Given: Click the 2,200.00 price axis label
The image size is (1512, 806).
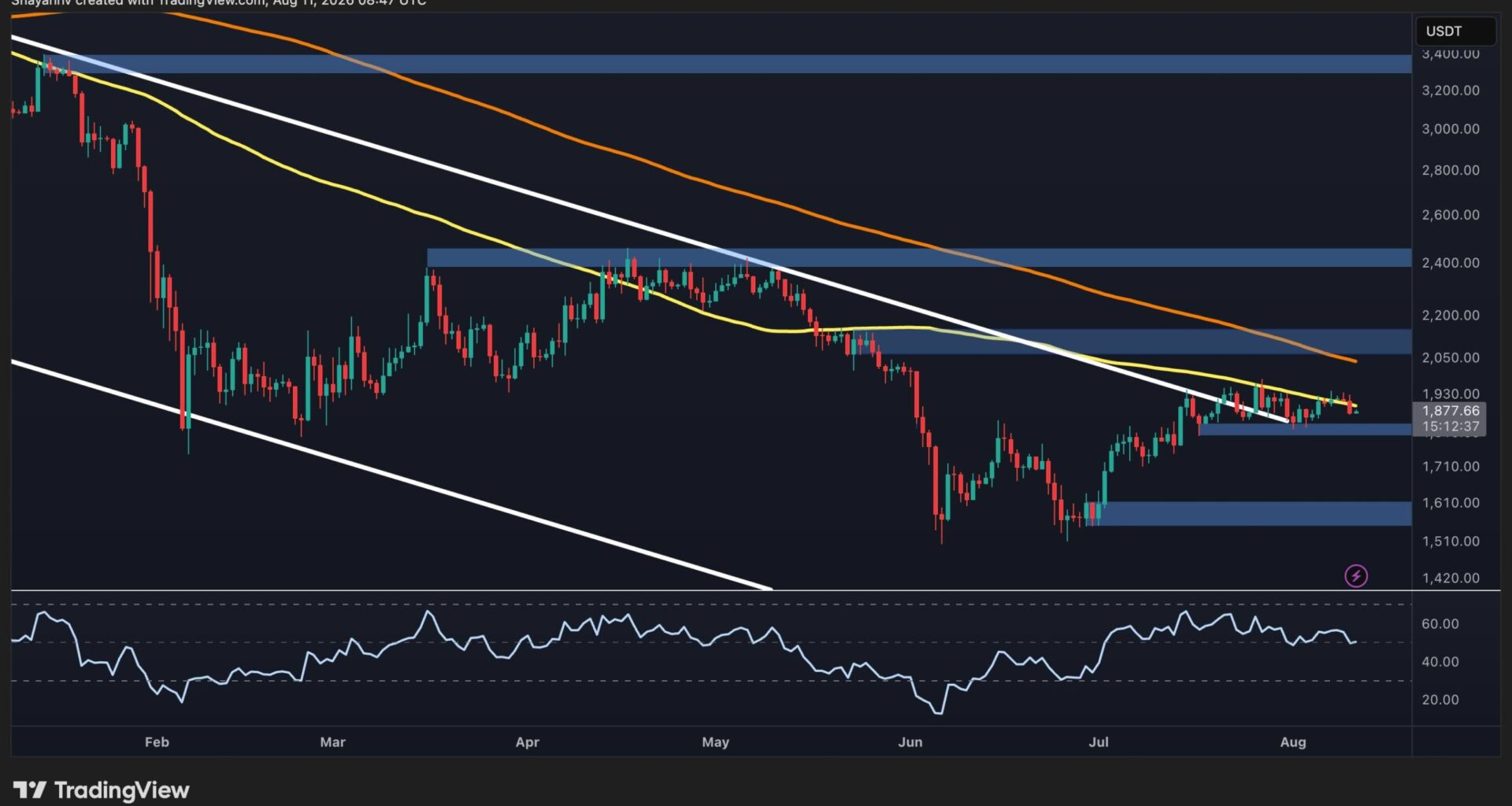Looking at the screenshot, I should pos(1450,316).
